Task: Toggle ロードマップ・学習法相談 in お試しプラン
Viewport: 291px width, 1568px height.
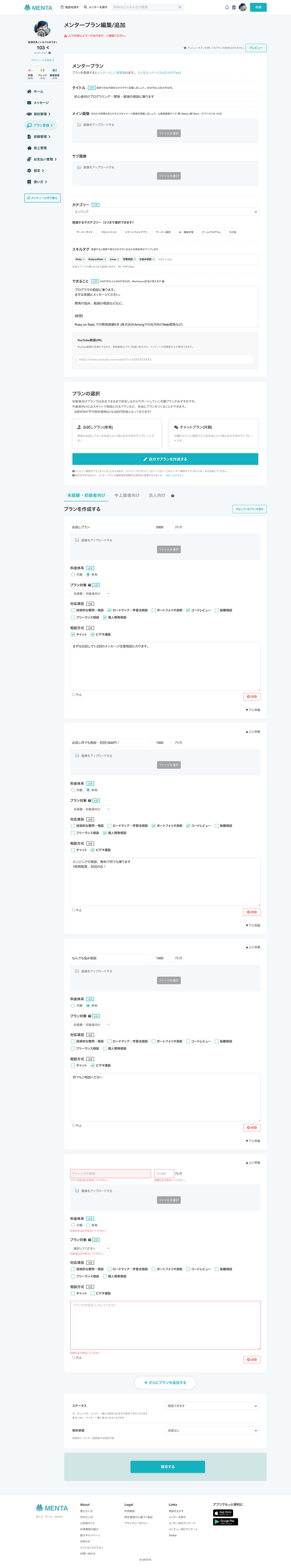Action: tap(110, 610)
